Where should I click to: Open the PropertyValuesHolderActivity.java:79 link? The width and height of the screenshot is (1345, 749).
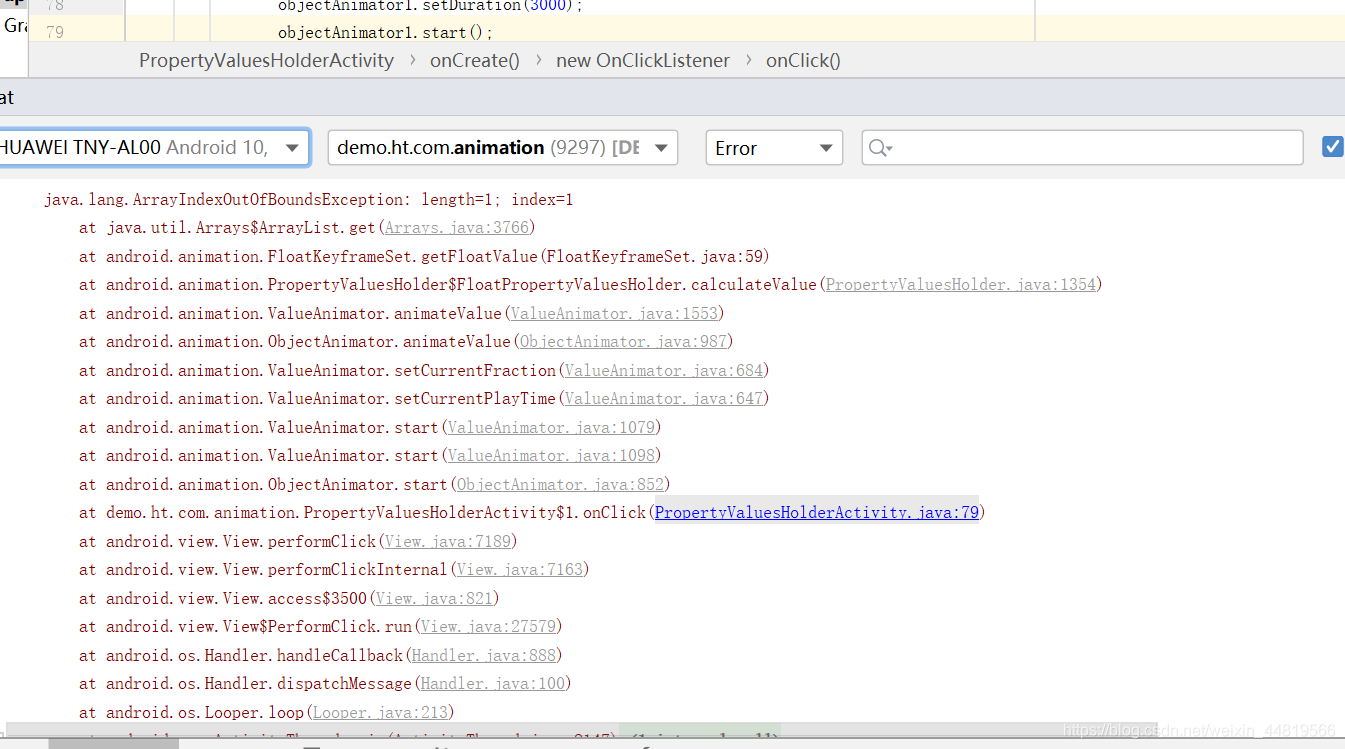816,513
